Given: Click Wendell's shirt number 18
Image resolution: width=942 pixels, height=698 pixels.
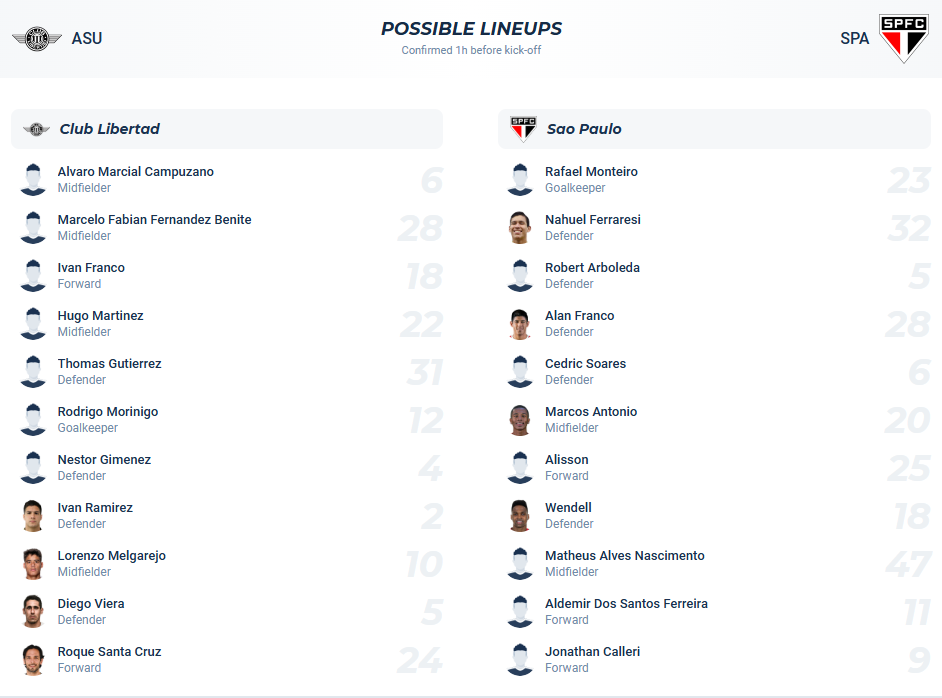Looking at the screenshot, I should (x=917, y=515).
